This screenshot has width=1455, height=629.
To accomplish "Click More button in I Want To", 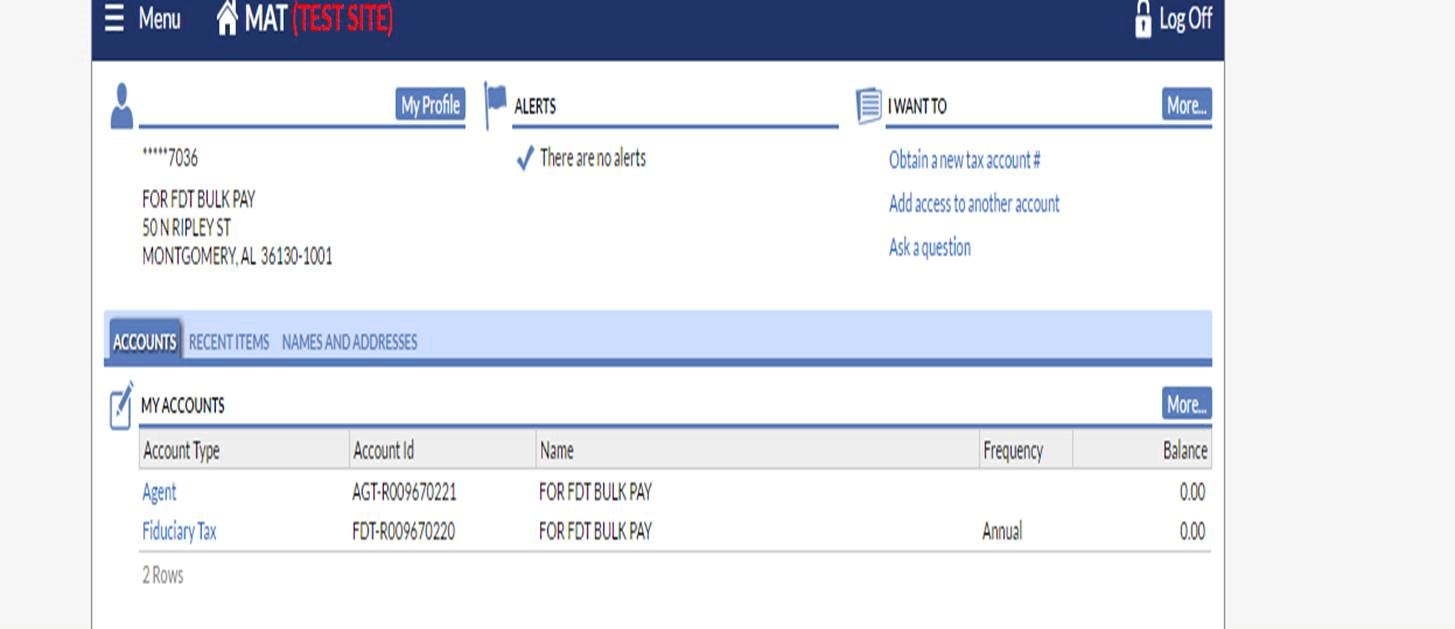I will (x=1187, y=105).
